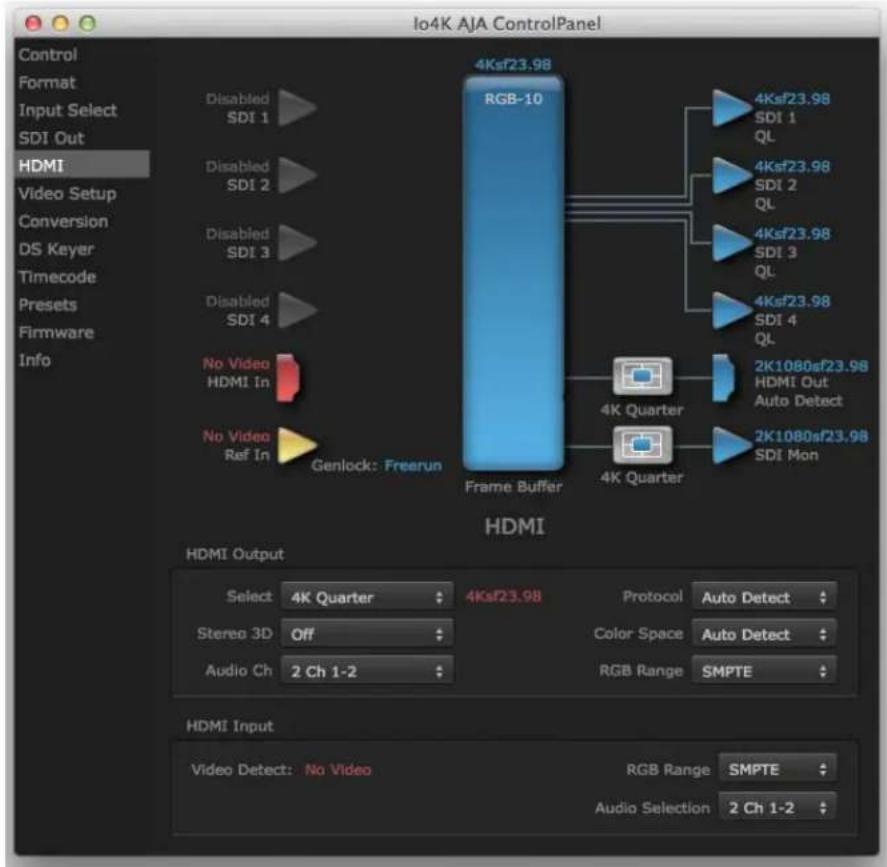Open the Protocol Auto Detect dropdown

click(x=764, y=597)
